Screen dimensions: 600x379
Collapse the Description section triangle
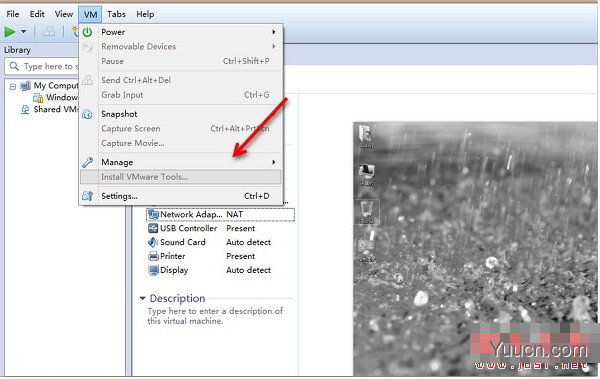(x=142, y=298)
